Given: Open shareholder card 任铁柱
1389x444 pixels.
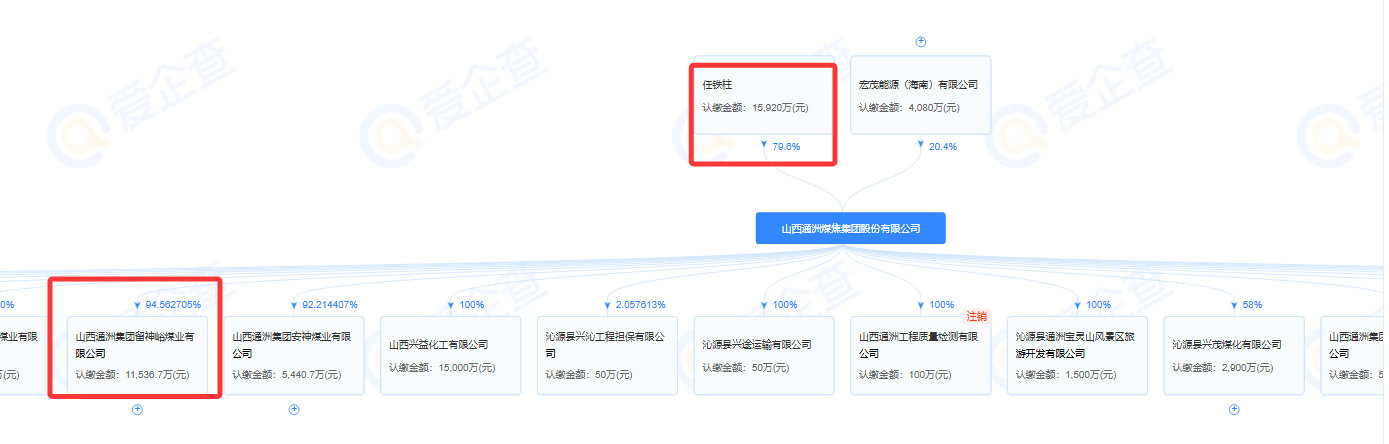Looking at the screenshot, I should click(x=764, y=94).
